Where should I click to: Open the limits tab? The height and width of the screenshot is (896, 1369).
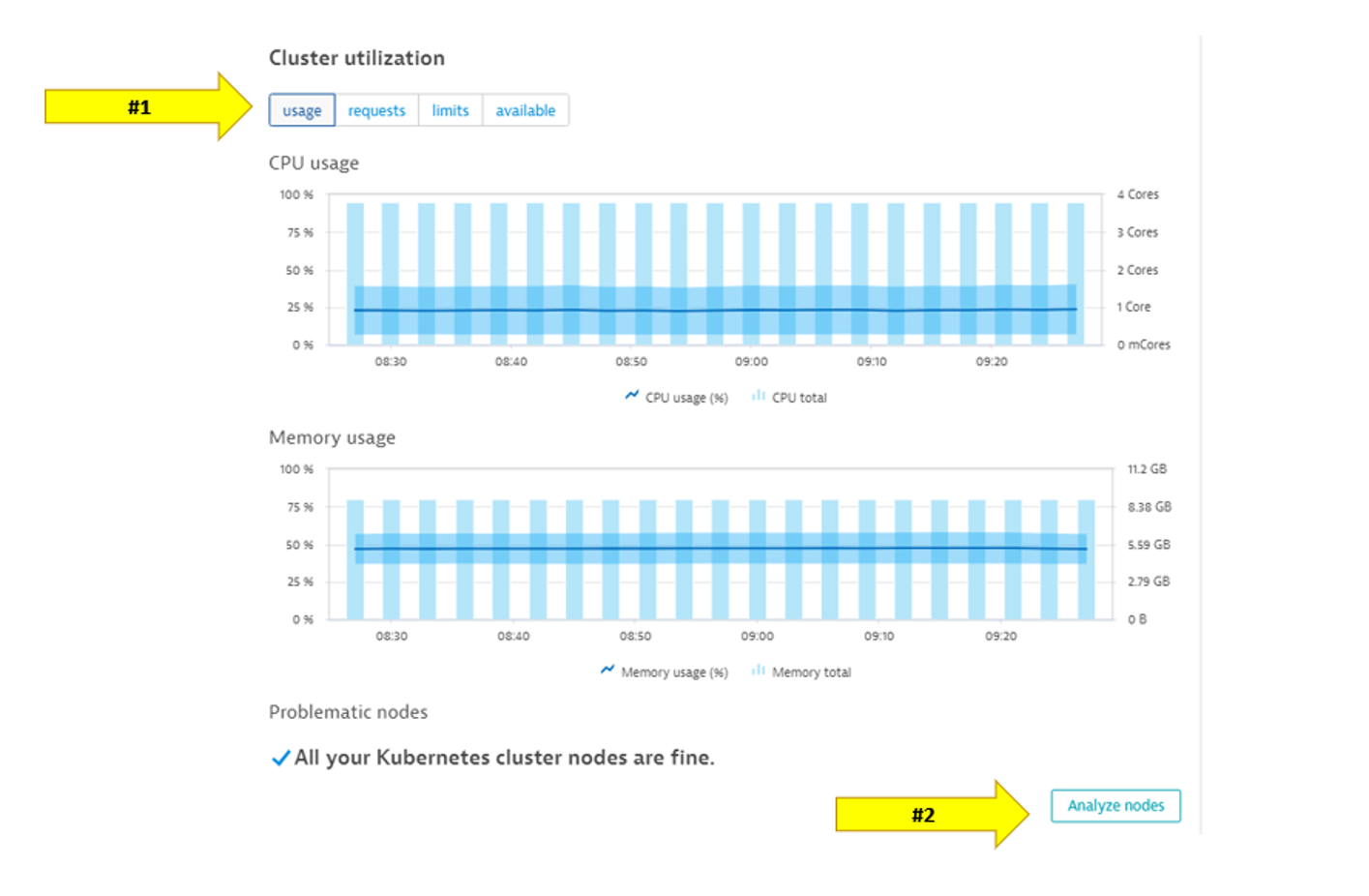pyautogui.click(x=450, y=110)
